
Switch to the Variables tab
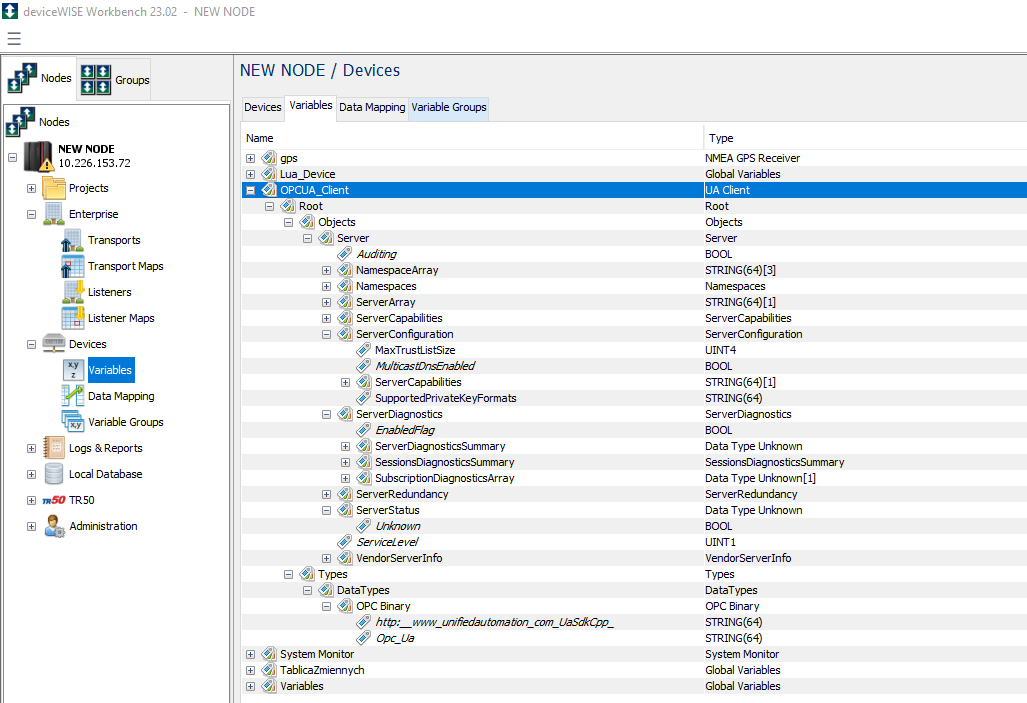(310, 105)
